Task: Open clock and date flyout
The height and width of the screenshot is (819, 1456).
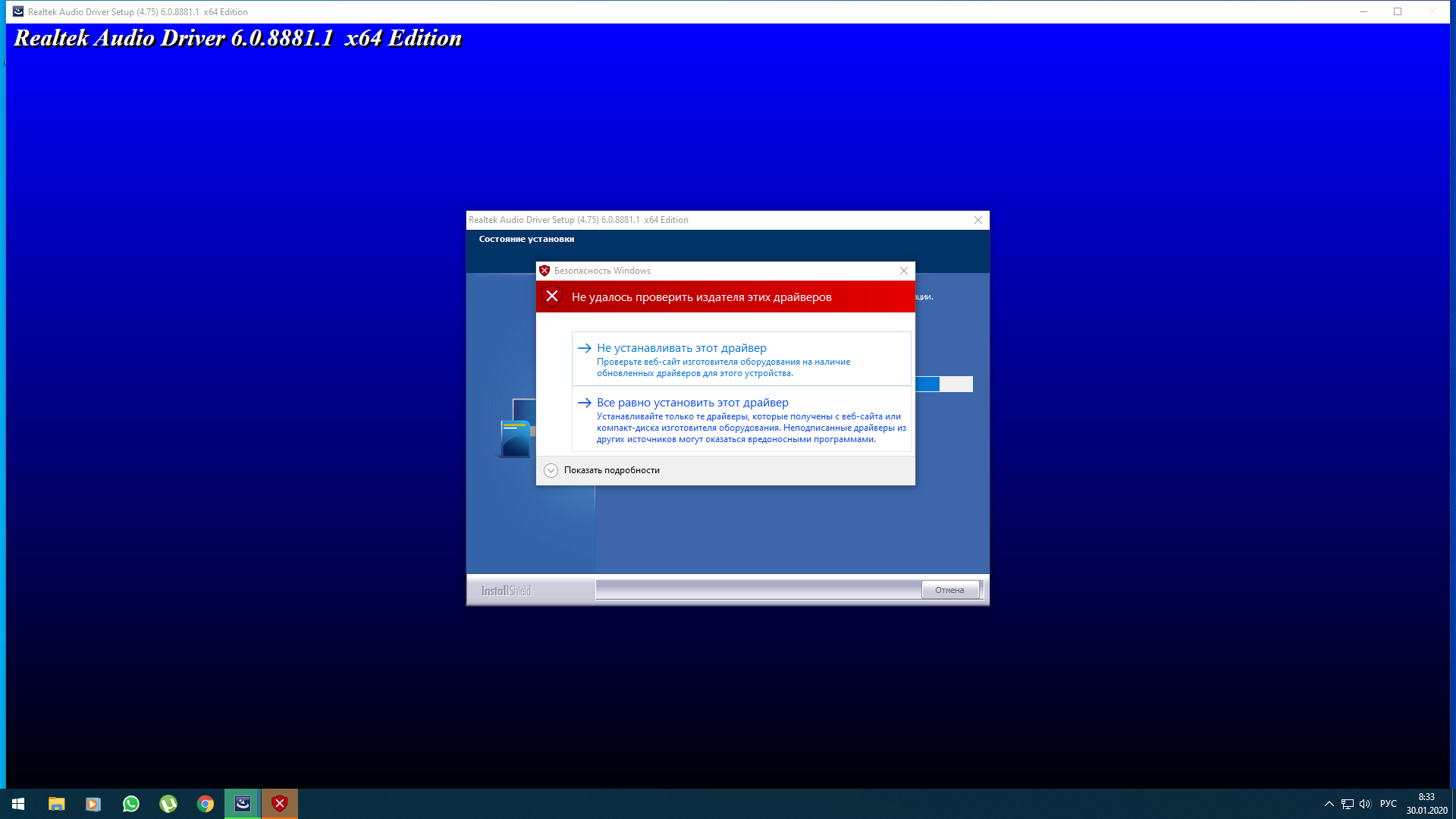Action: pyautogui.click(x=1426, y=804)
